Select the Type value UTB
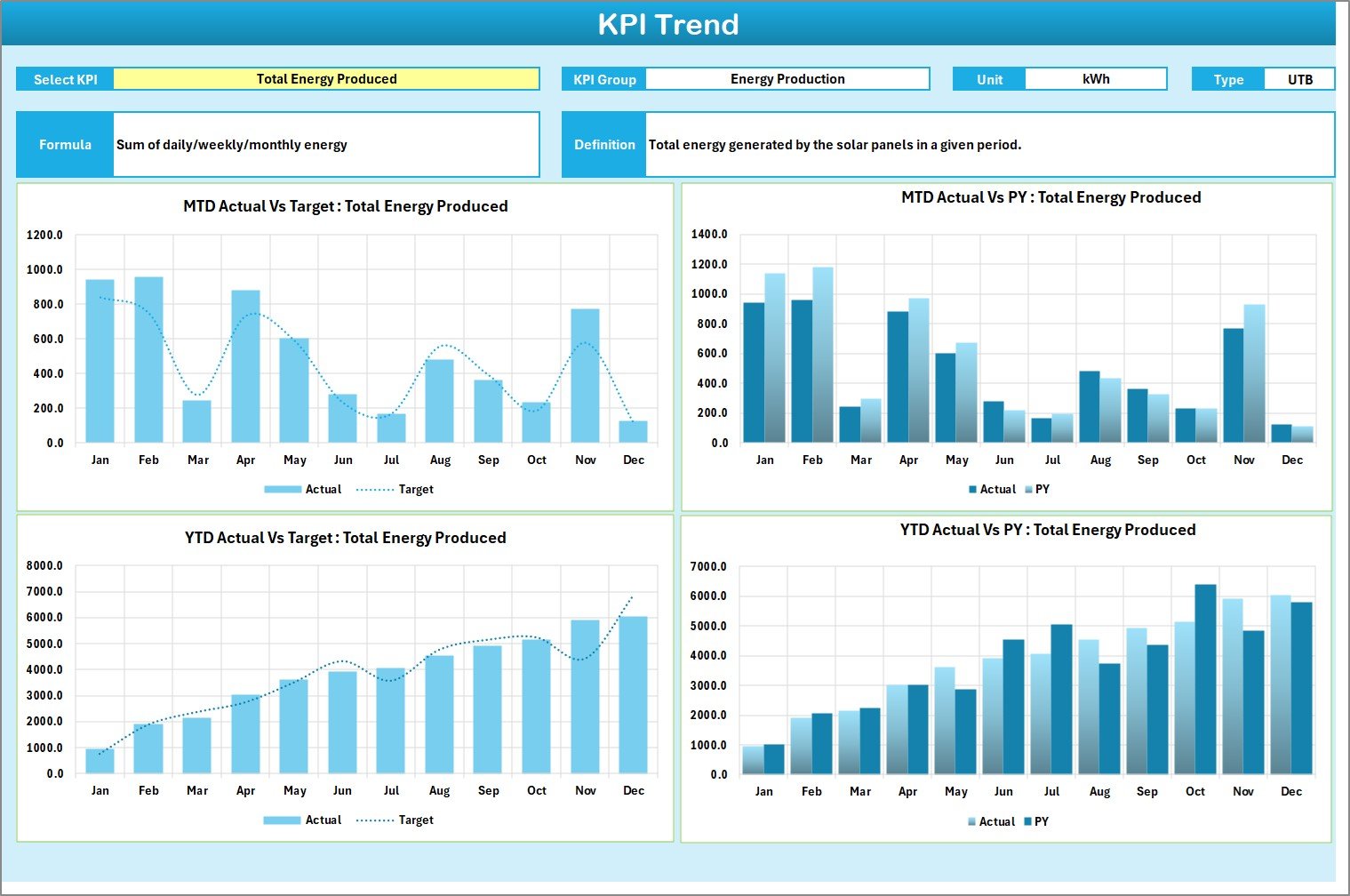 (x=1299, y=78)
